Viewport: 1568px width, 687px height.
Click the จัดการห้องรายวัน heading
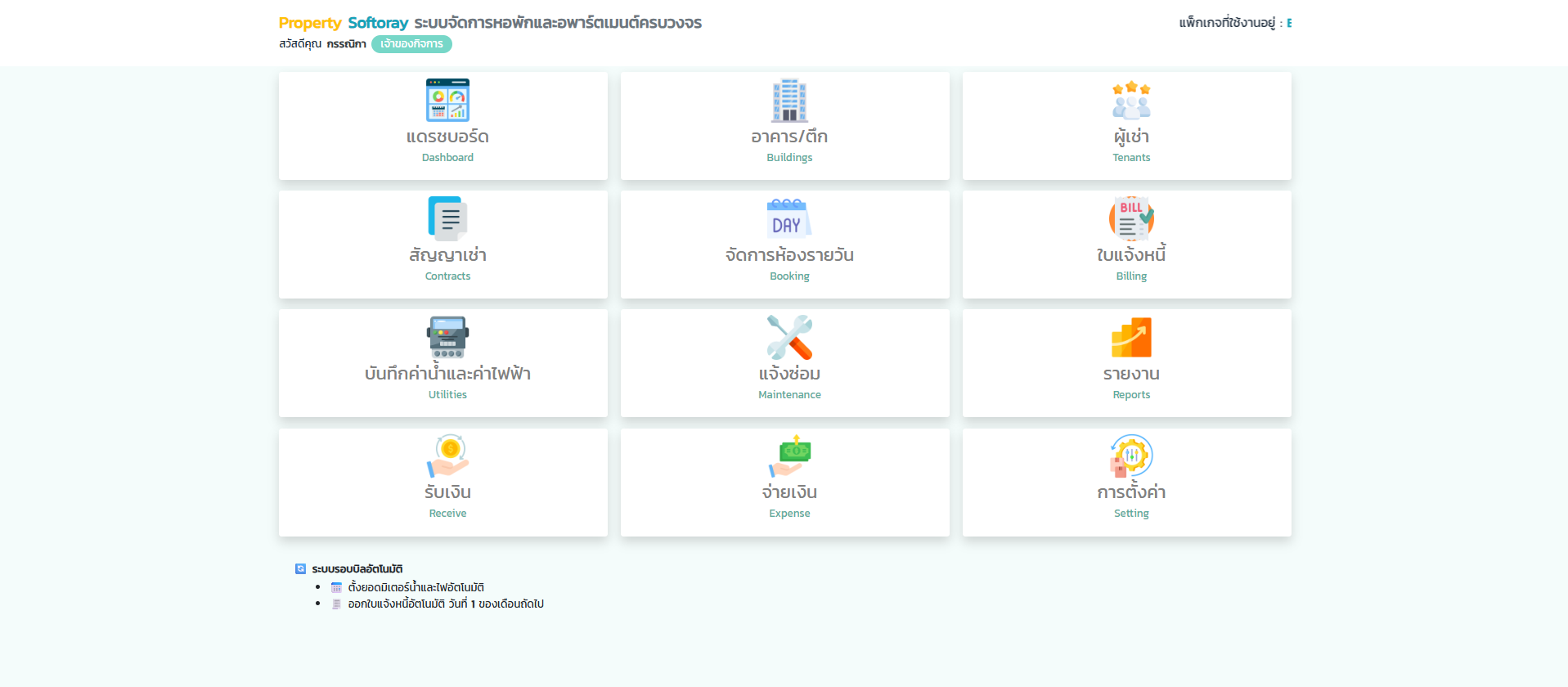coord(789,255)
